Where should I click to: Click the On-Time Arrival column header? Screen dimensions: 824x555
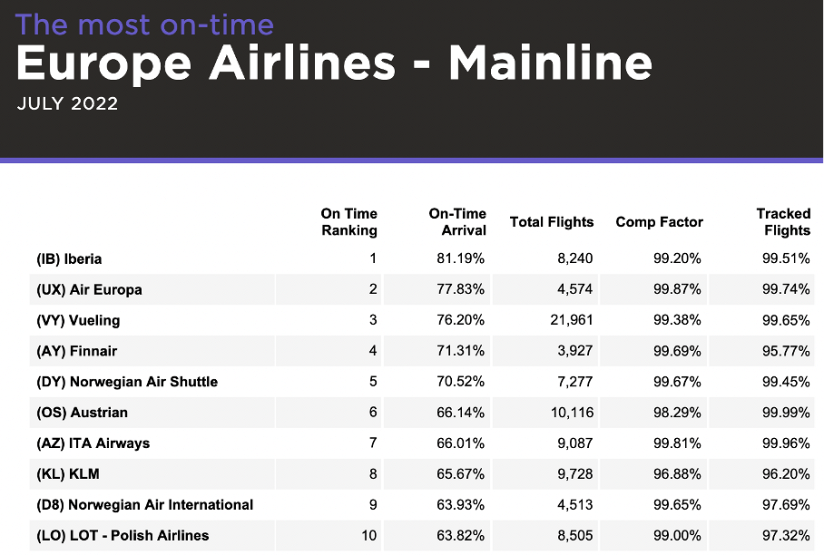point(457,222)
